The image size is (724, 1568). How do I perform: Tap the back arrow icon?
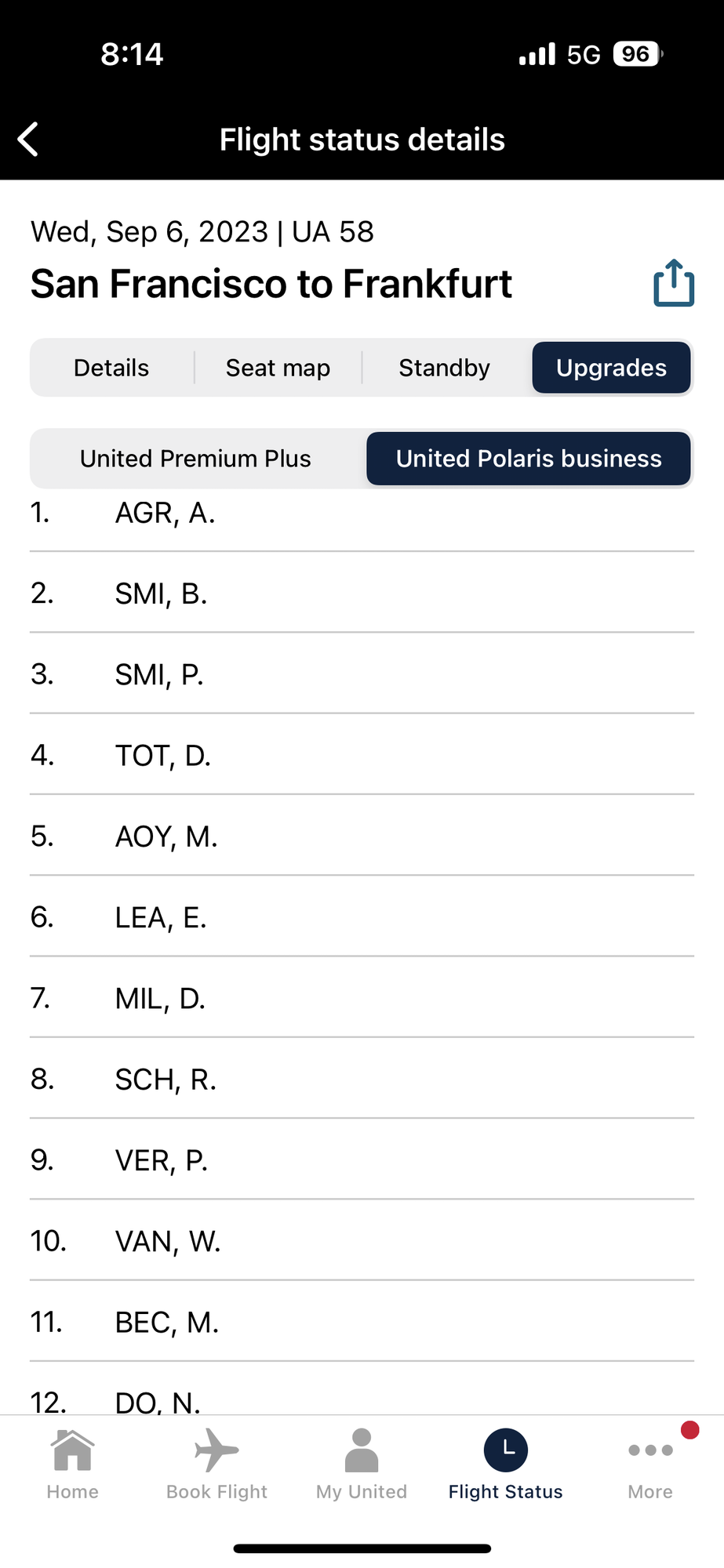coord(29,140)
